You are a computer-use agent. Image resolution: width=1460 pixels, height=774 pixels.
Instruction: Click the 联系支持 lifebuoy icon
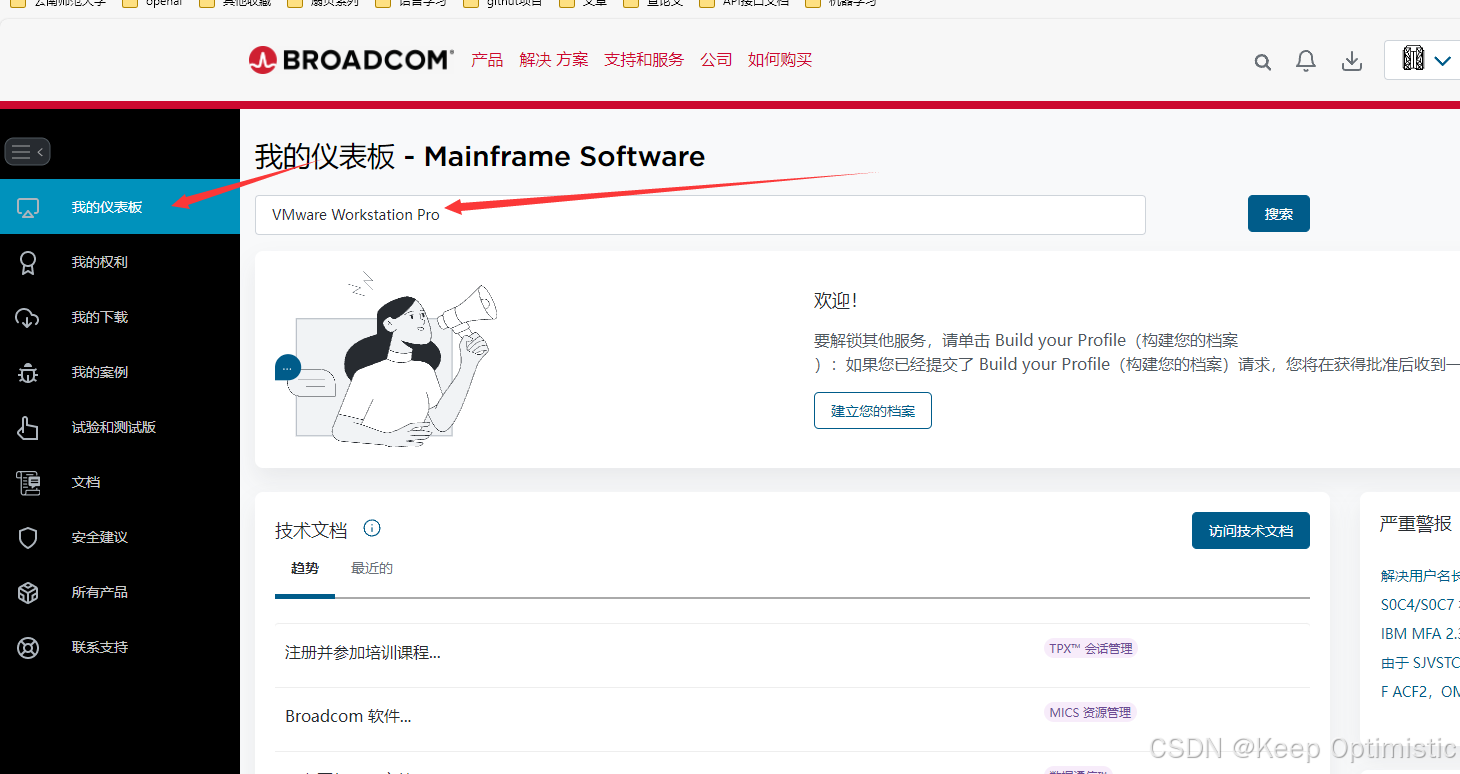tap(28, 648)
